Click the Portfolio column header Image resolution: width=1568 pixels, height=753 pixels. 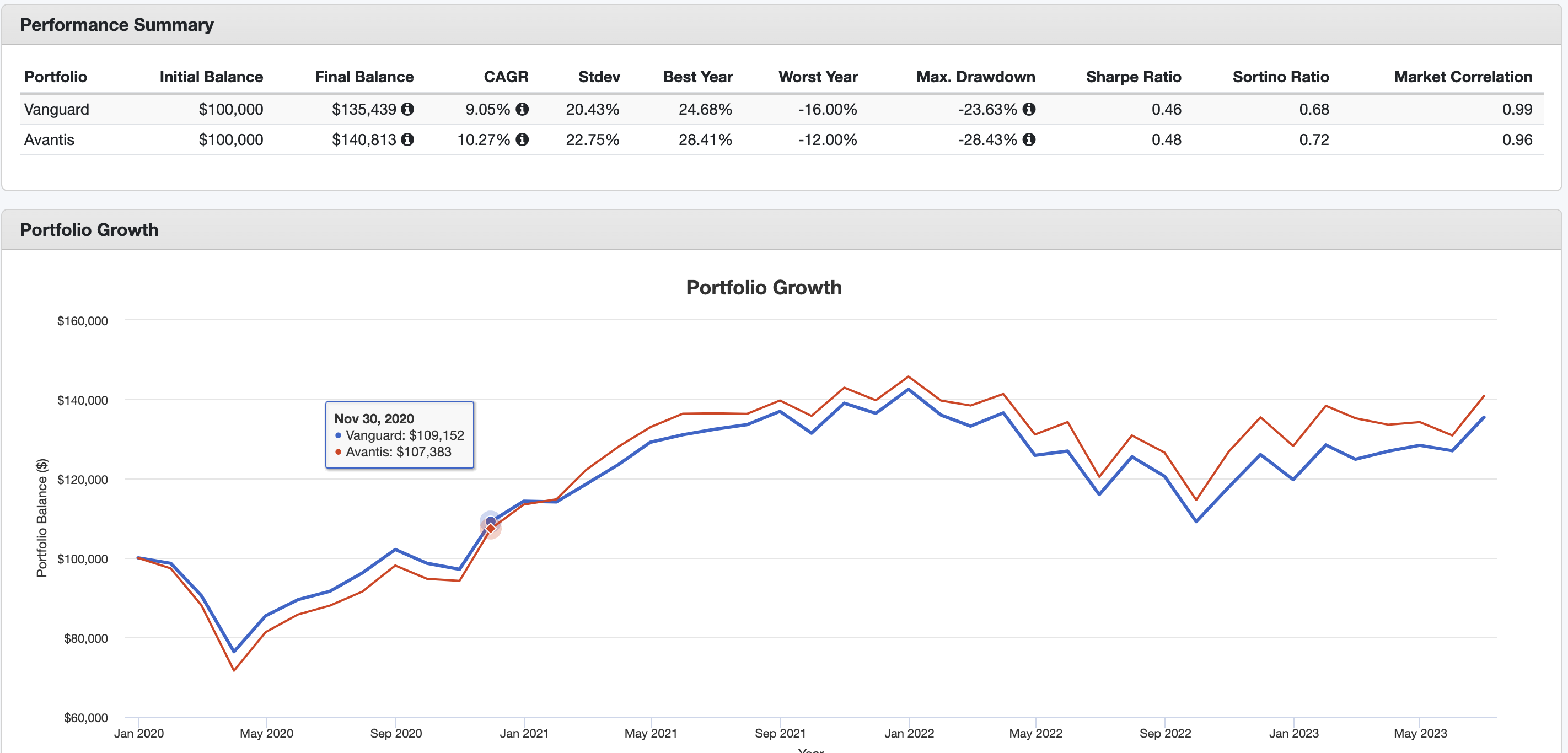(55, 77)
